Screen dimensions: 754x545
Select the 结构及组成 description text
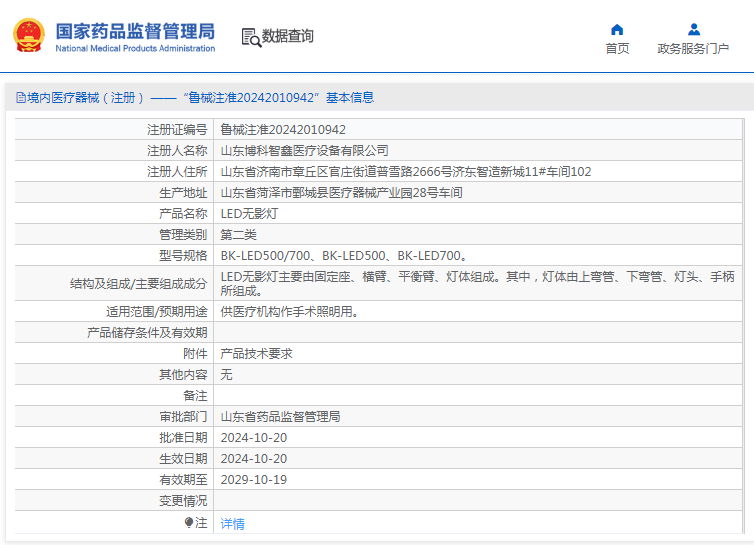(x=478, y=283)
